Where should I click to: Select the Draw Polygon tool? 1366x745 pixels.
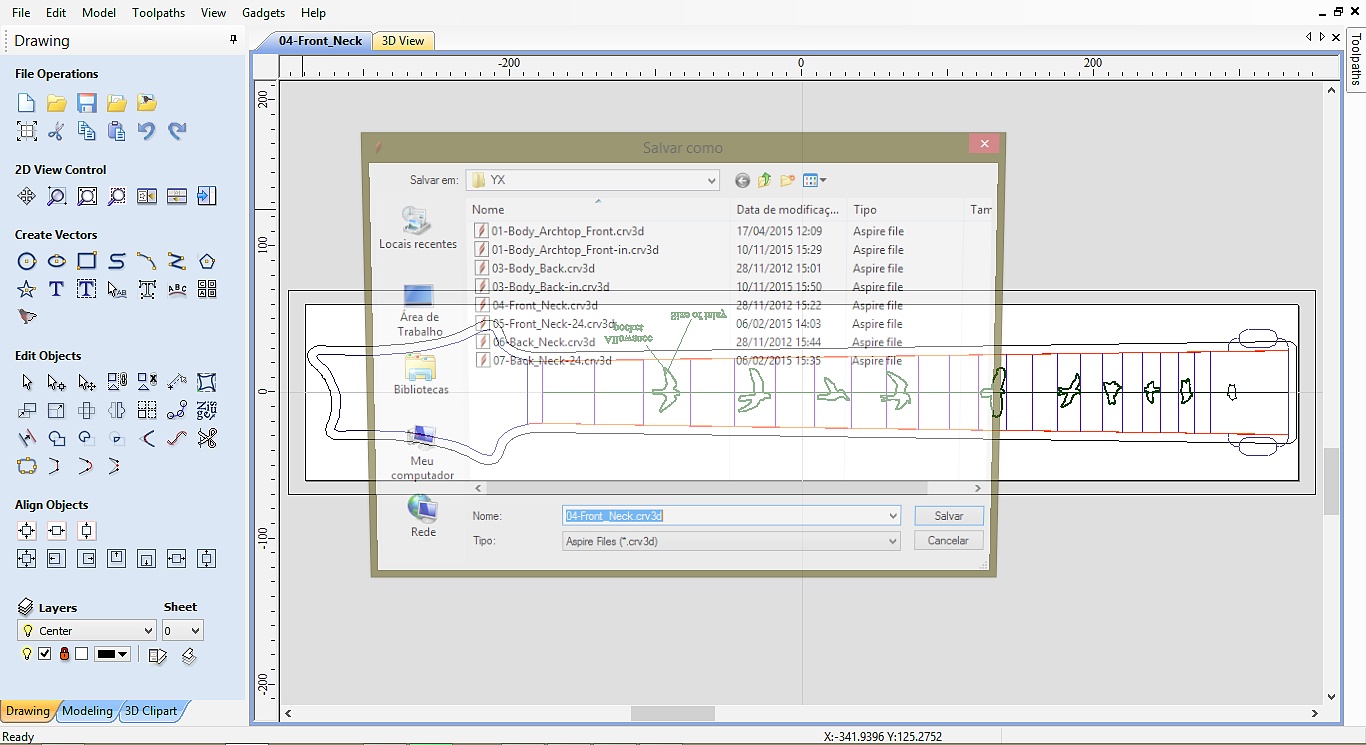207,262
